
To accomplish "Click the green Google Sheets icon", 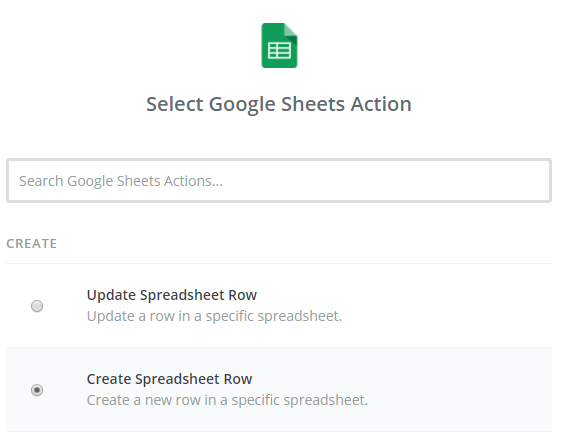I will point(279,46).
